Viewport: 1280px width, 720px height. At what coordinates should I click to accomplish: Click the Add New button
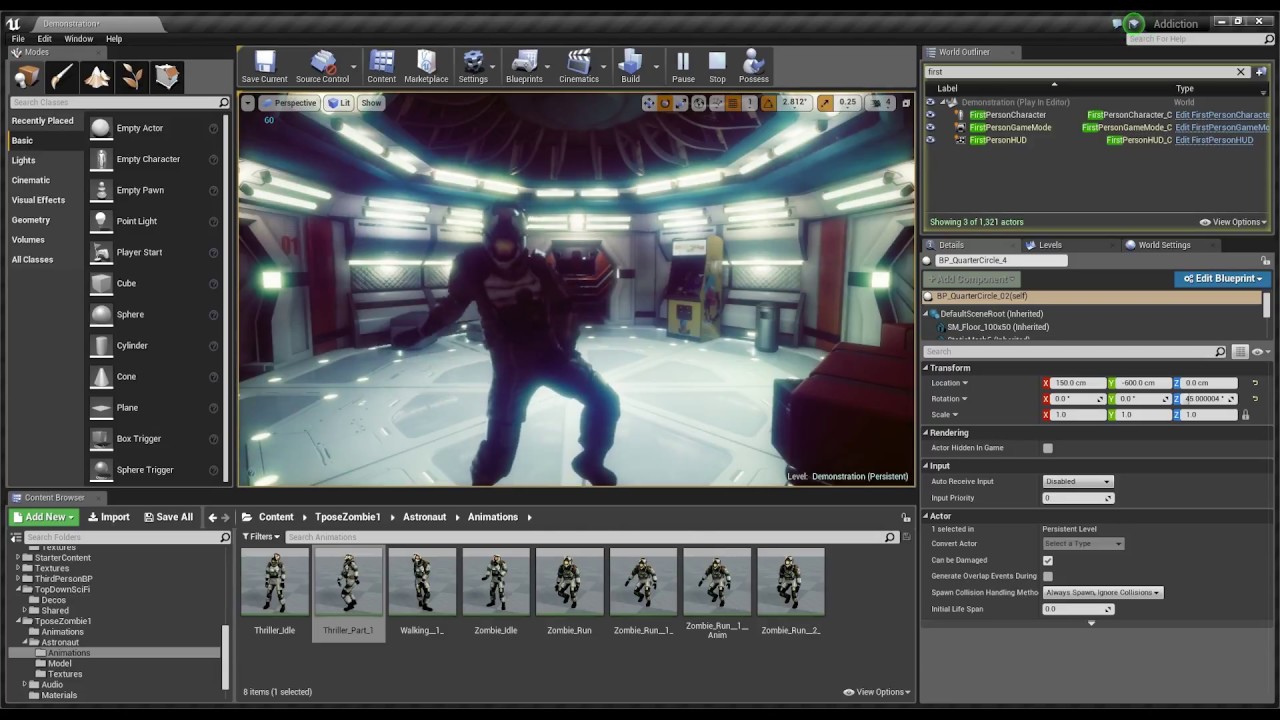click(44, 517)
